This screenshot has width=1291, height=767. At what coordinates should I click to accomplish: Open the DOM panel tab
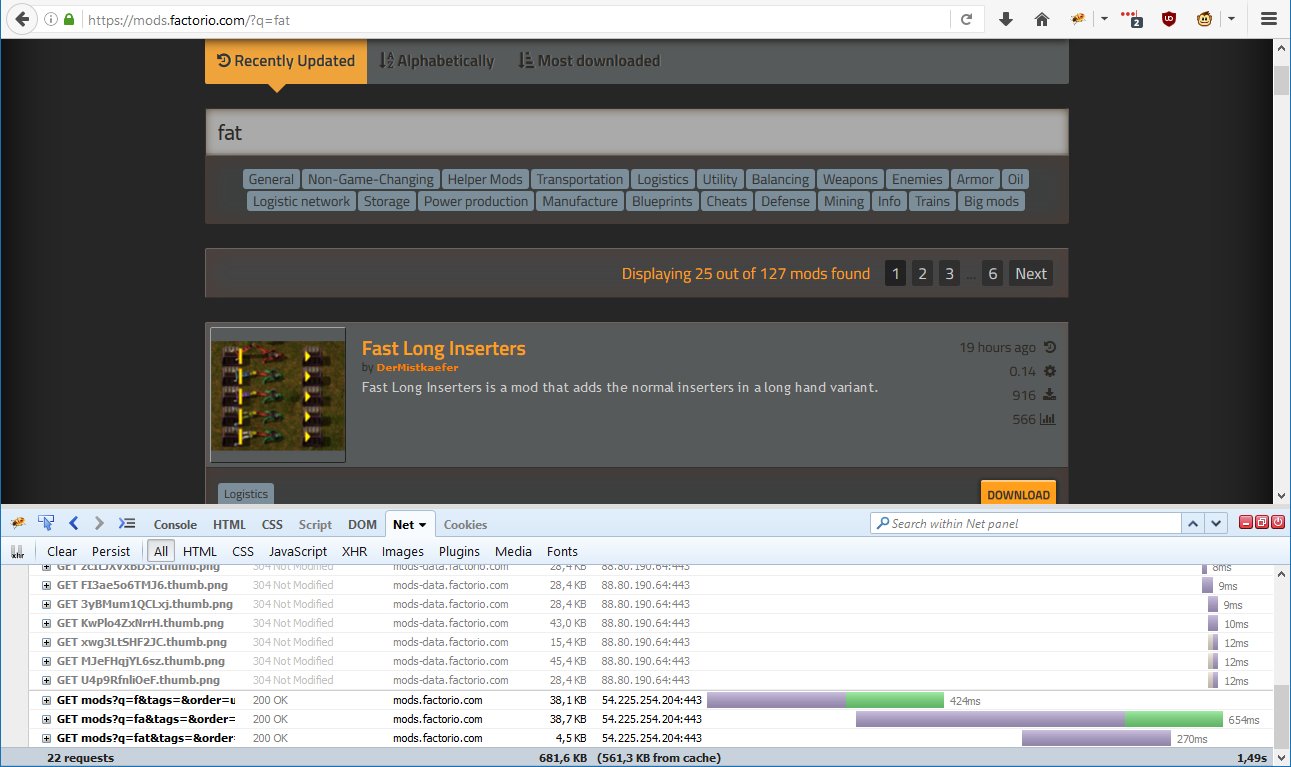362,524
